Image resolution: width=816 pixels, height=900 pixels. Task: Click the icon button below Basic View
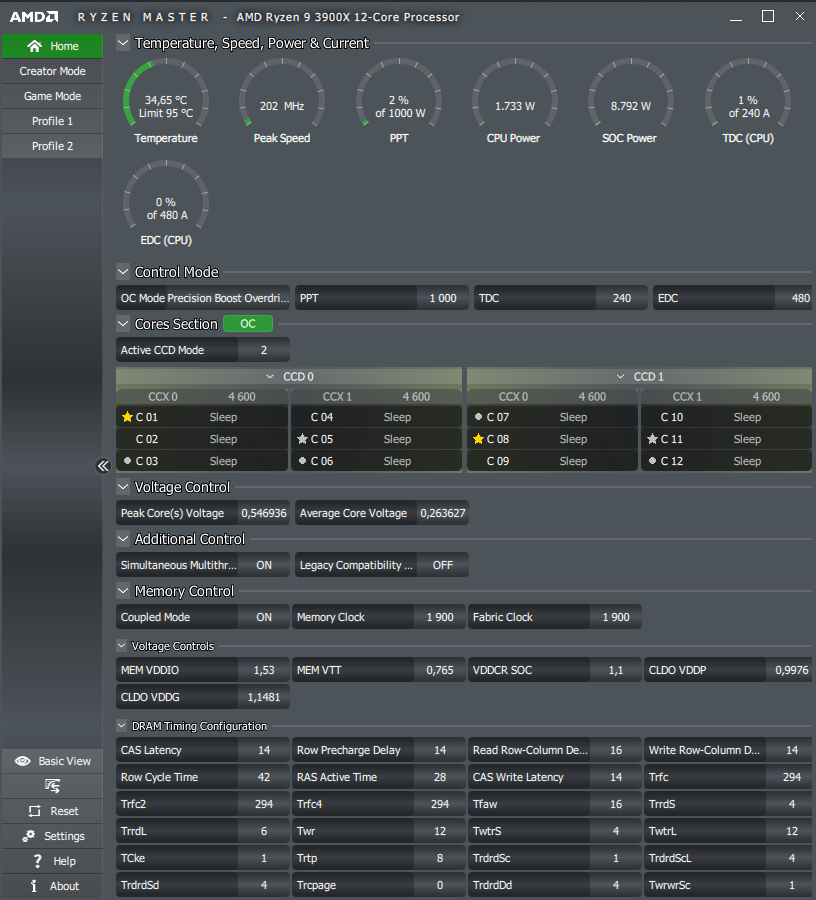52,786
